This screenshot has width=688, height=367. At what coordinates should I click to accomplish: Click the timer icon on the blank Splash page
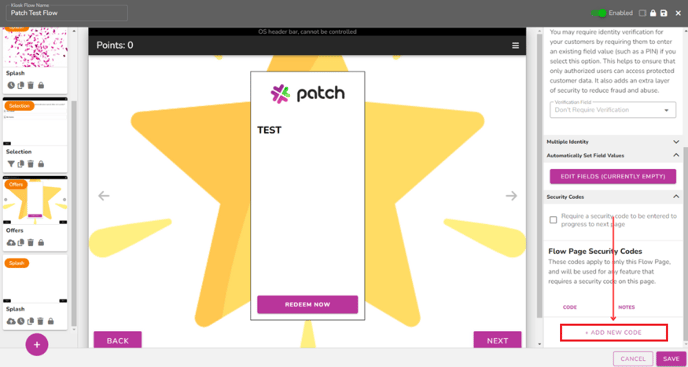tap(21, 321)
